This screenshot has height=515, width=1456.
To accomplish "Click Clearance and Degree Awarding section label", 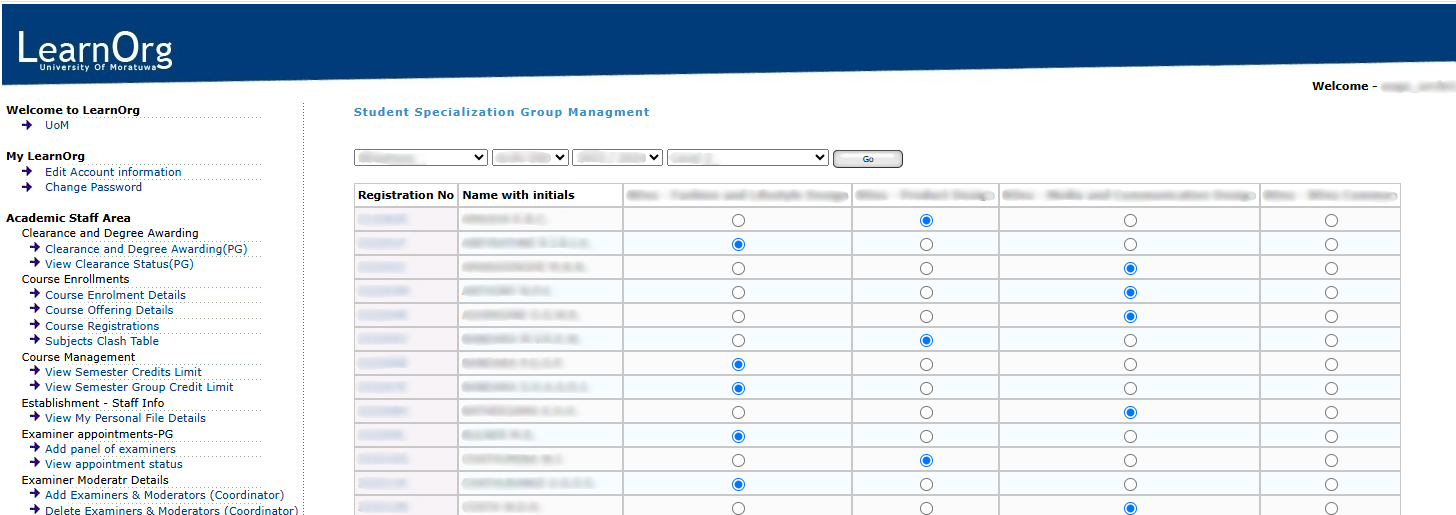I will coord(110,233).
